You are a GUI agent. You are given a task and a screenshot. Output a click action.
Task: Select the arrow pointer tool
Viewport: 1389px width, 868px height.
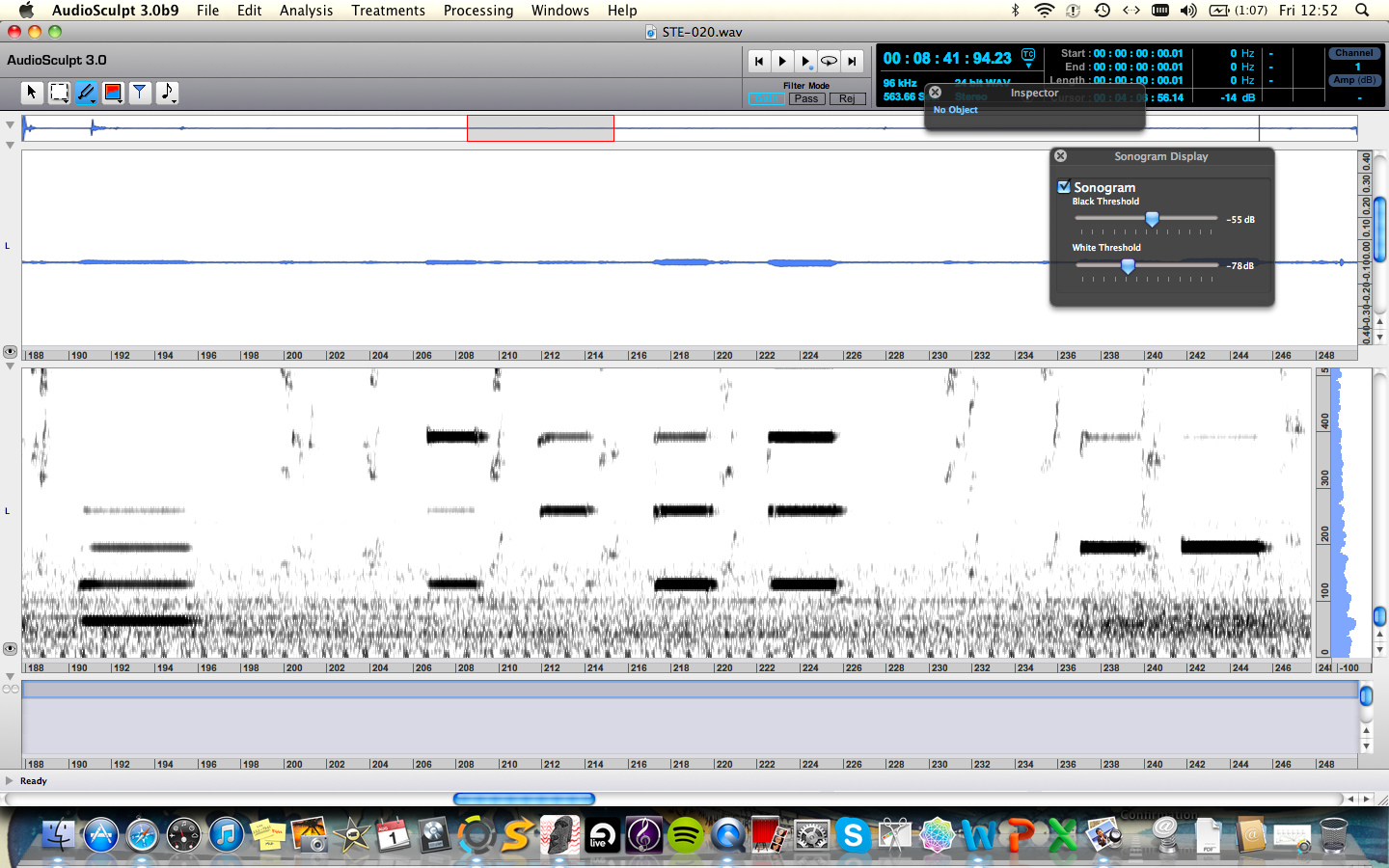[x=32, y=93]
